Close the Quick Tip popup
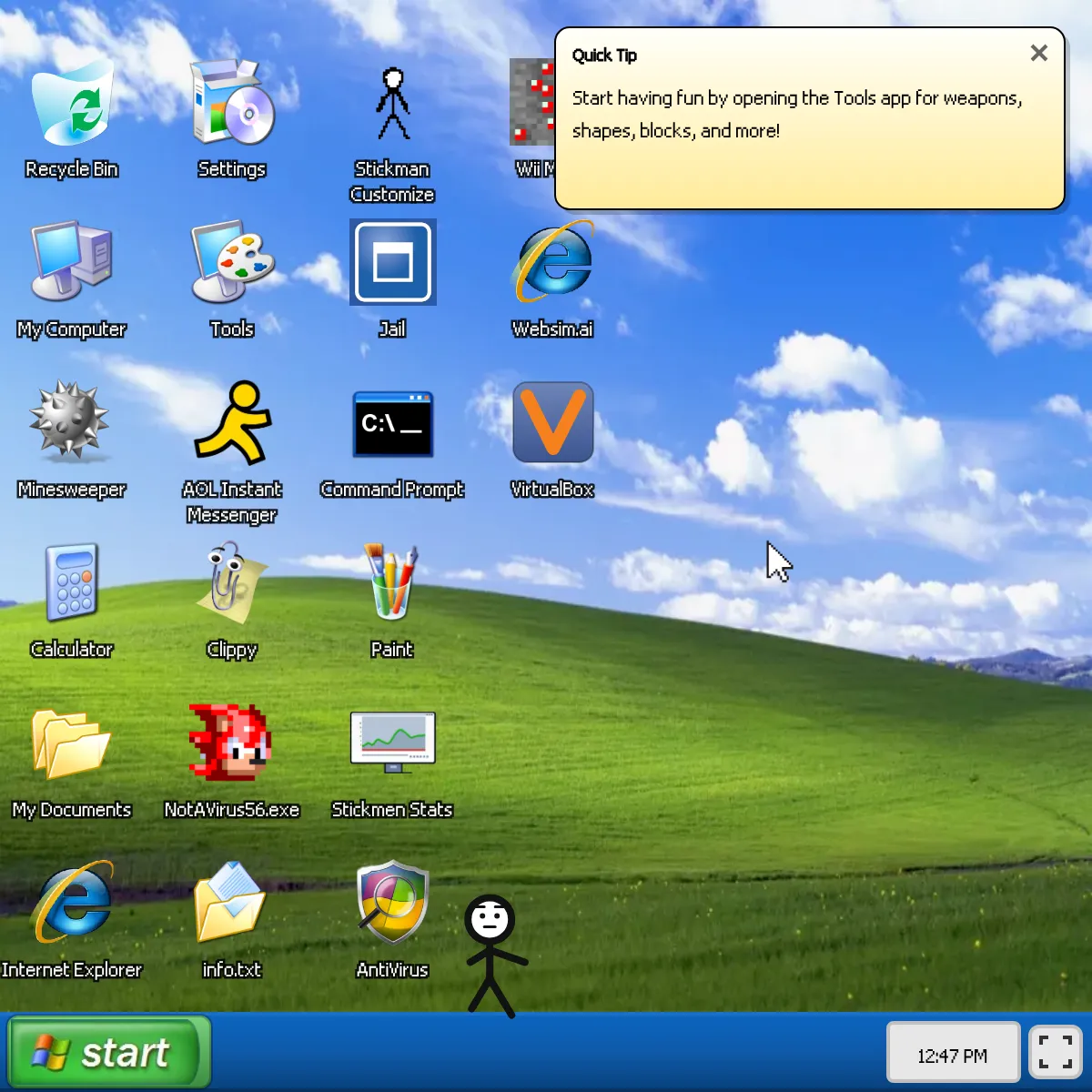Viewport: 1092px width, 1092px height. [1039, 54]
